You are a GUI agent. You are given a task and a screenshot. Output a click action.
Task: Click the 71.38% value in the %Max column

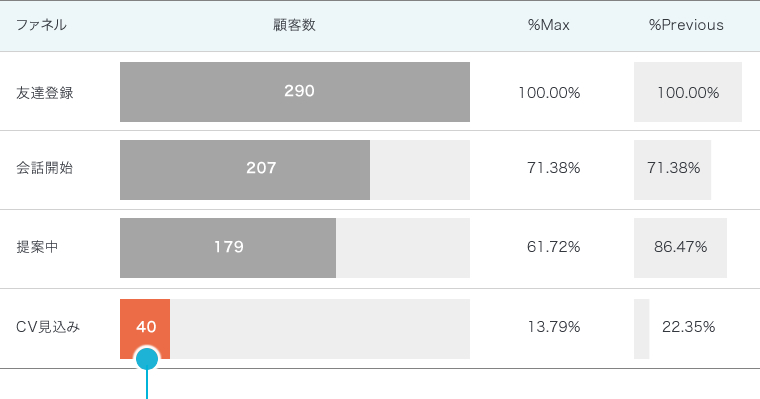point(554,168)
